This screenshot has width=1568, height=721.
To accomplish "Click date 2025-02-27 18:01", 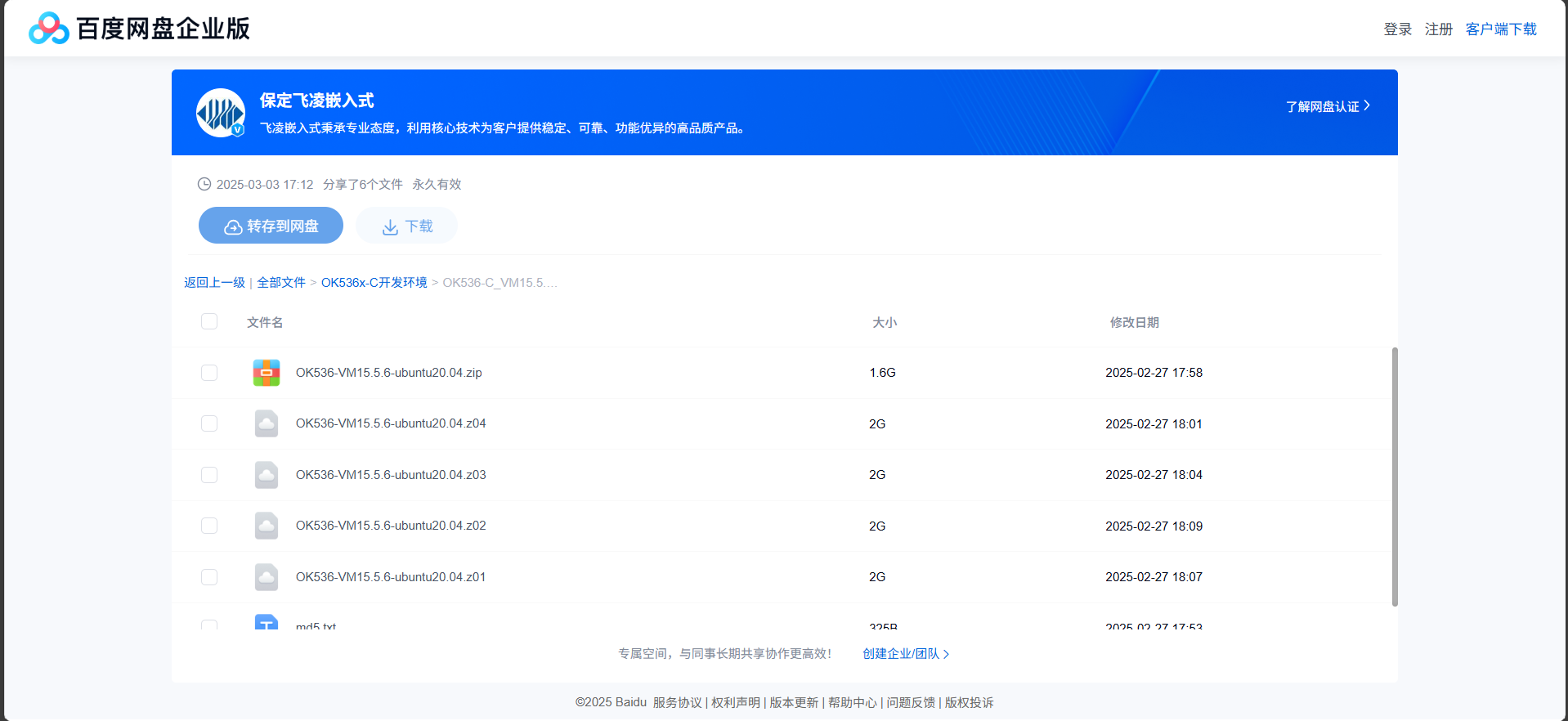I will (x=1154, y=423).
